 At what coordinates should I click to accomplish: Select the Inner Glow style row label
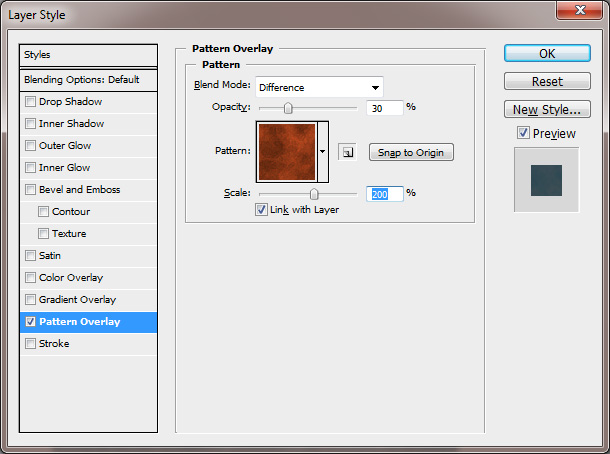pyautogui.click(x=65, y=168)
